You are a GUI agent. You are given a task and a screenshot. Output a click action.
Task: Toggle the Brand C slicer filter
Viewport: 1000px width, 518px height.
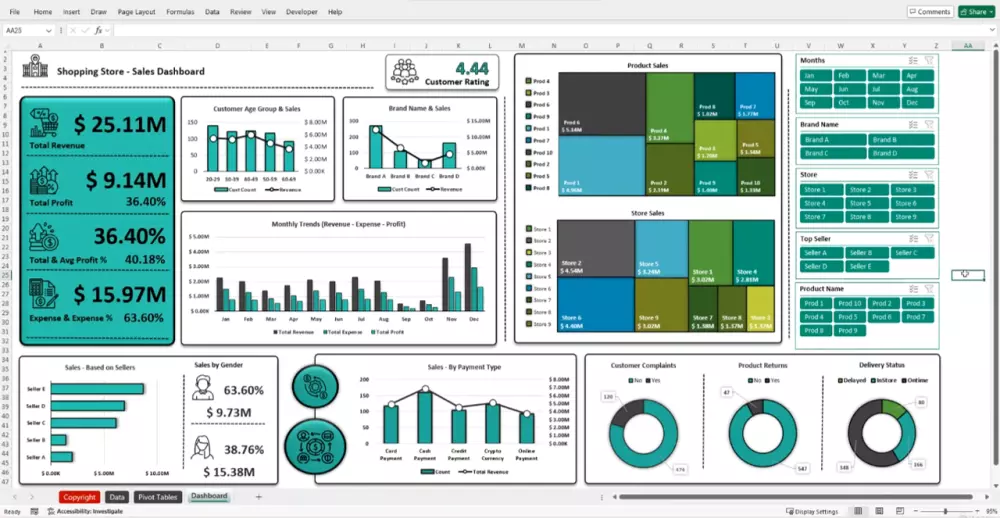(x=833, y=153)
